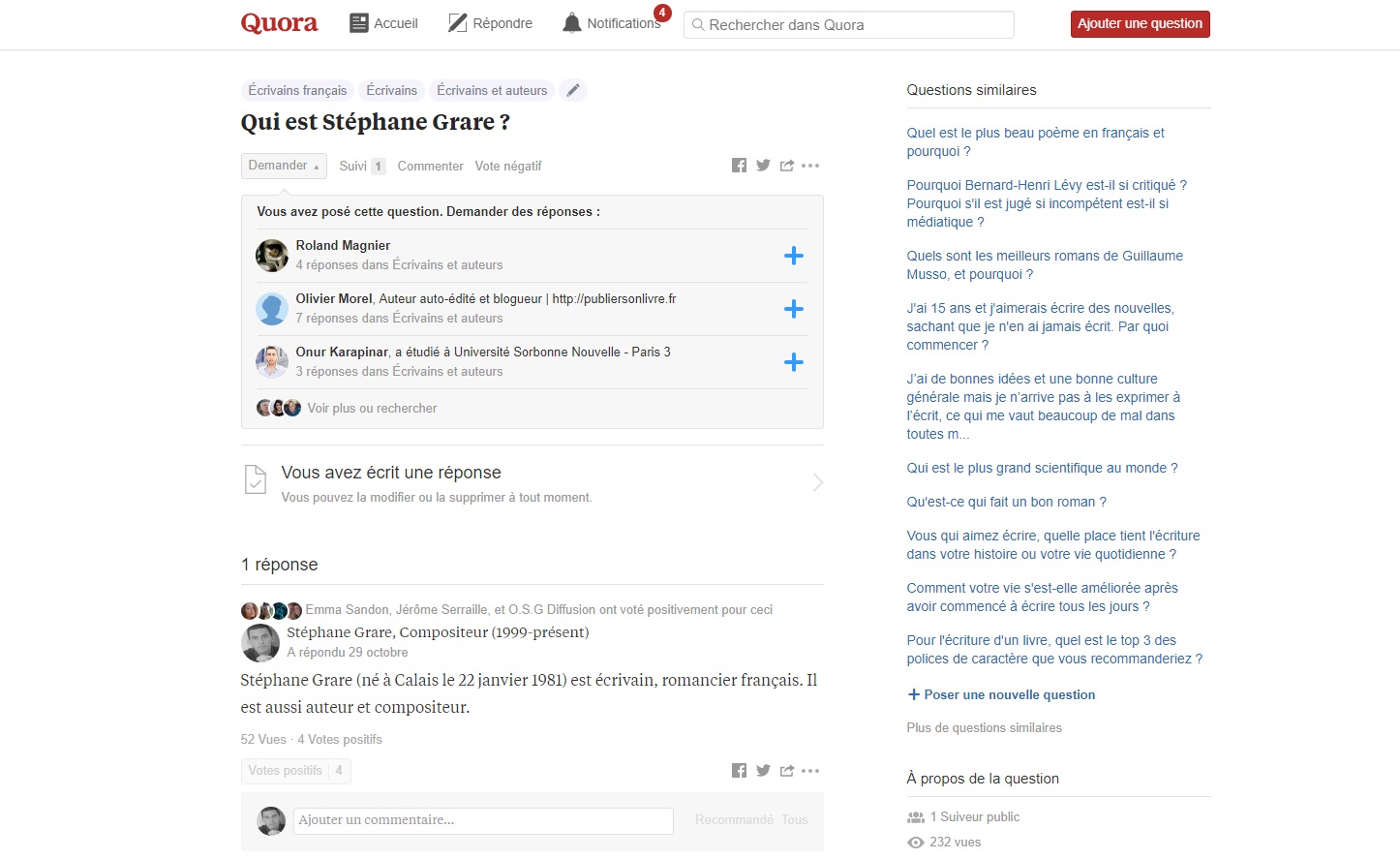
Task: Click Emma Sandon in the upvoters line
Action: 347,610
